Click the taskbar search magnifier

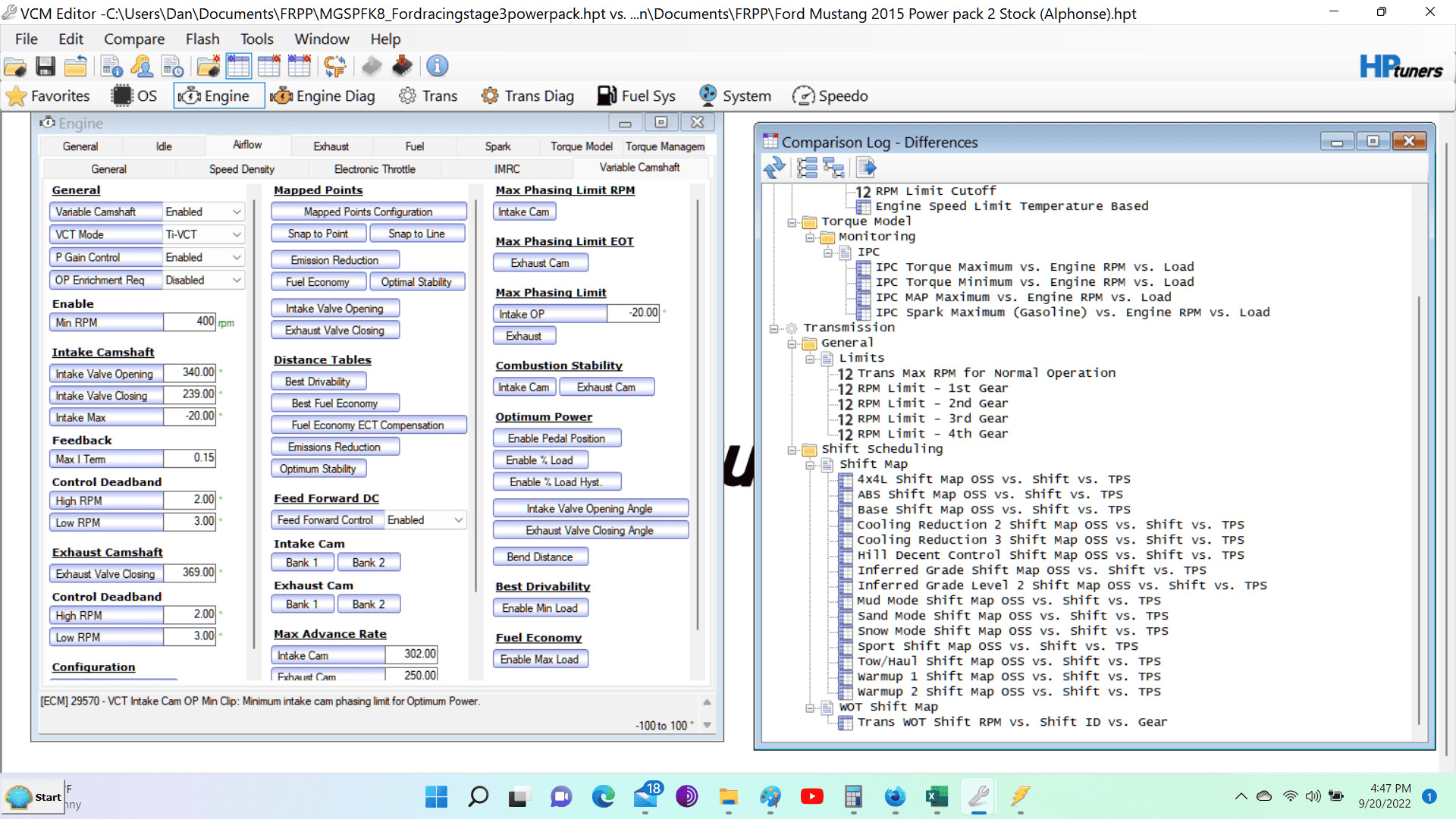click(x=479, y=796)
